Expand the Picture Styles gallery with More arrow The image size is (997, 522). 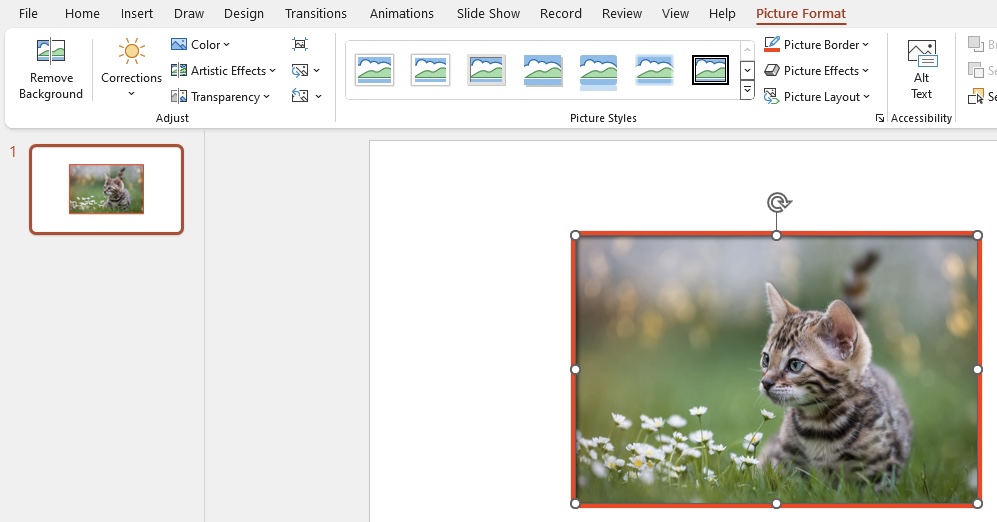click(748, 91)
